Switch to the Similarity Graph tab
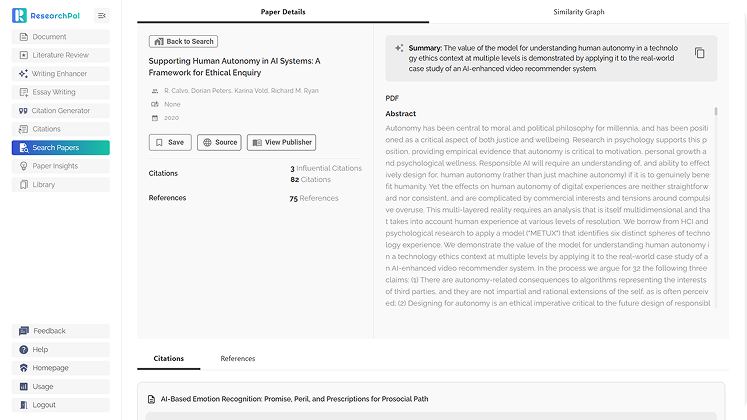 click(x=579, y=12)
